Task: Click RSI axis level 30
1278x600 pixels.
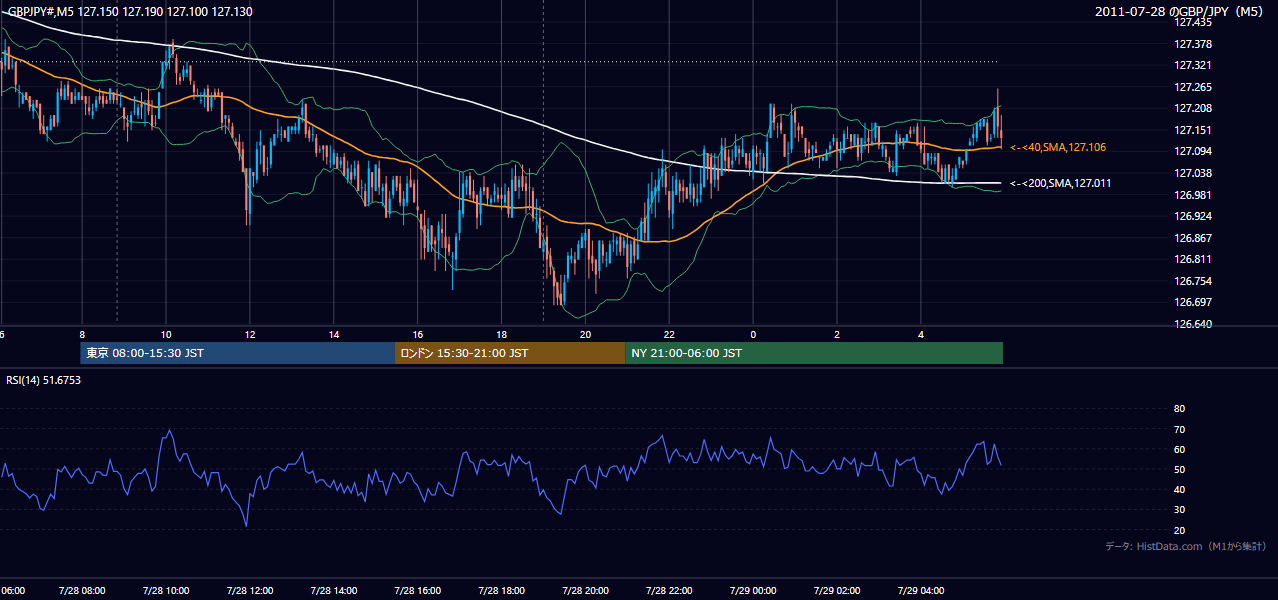Action: [1179, 510]
